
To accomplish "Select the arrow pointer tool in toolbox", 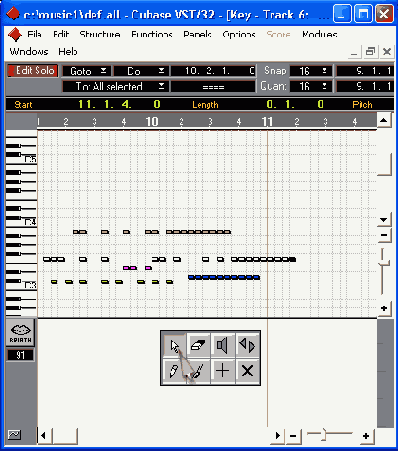I will 174,346.
